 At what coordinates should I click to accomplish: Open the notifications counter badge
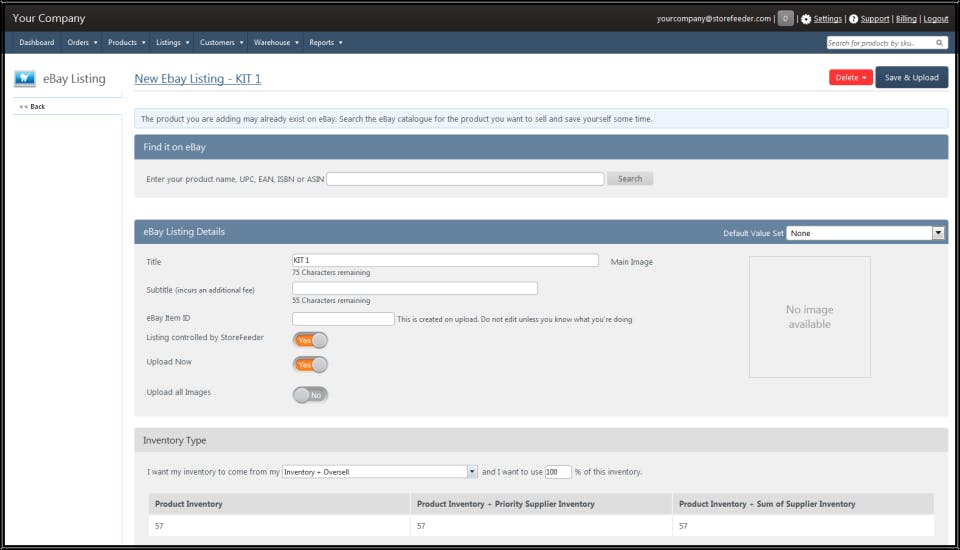click(x=785, y=18)
